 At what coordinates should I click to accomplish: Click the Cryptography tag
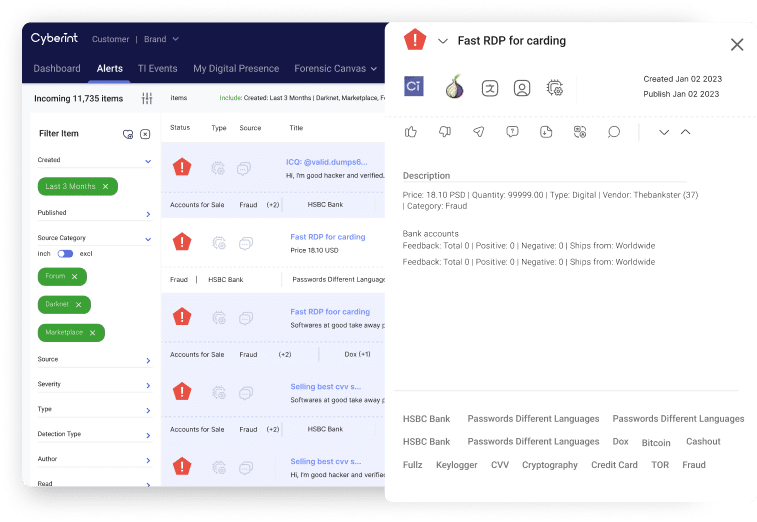pyautogui.click(x=549, y=465)
